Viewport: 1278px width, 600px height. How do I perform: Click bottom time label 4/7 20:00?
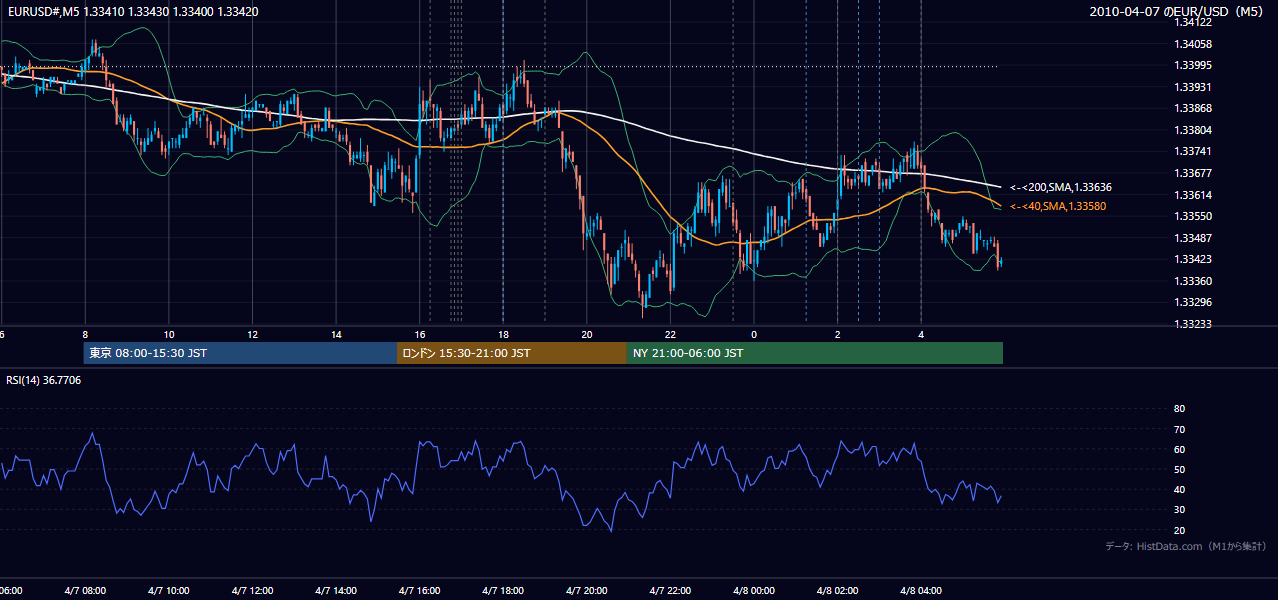[587, 591]
